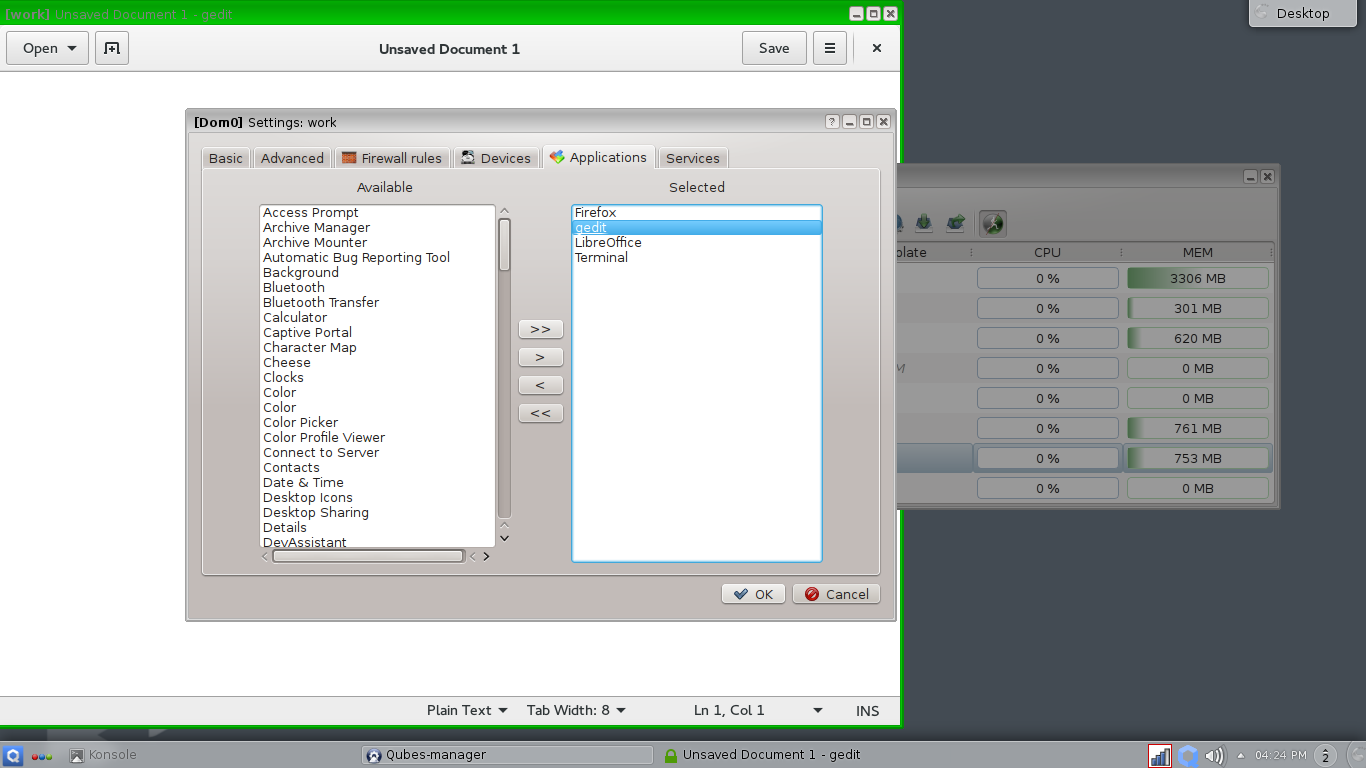
Task: Click the green download arrow in Qubes-manager
Action: pos(925,222)
